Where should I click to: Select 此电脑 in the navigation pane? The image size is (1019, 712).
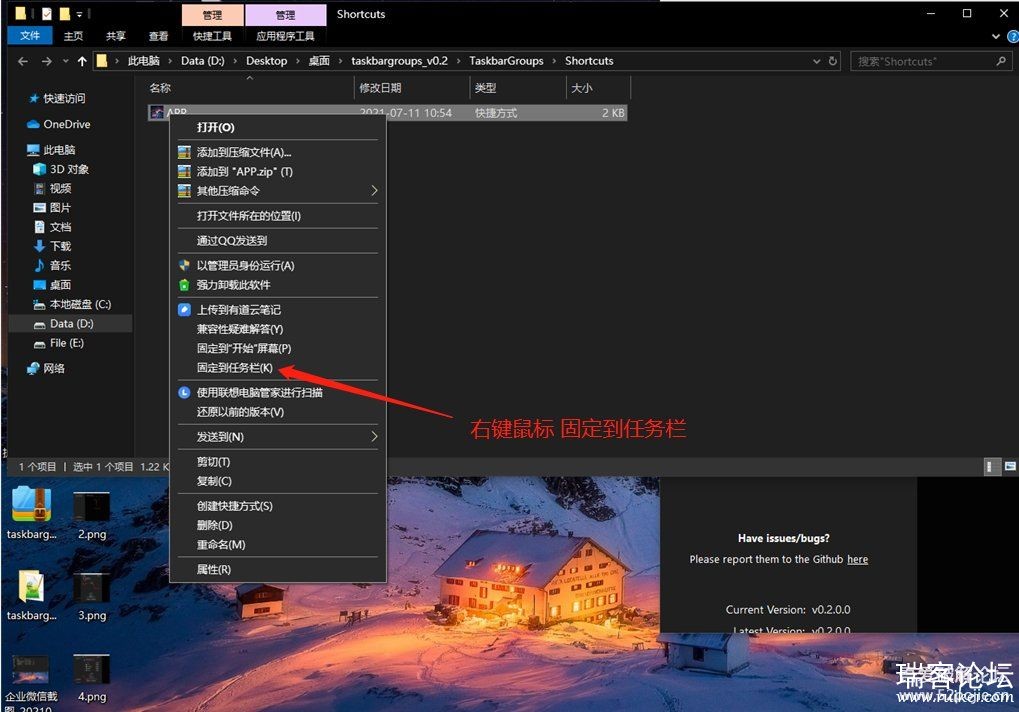51,150
